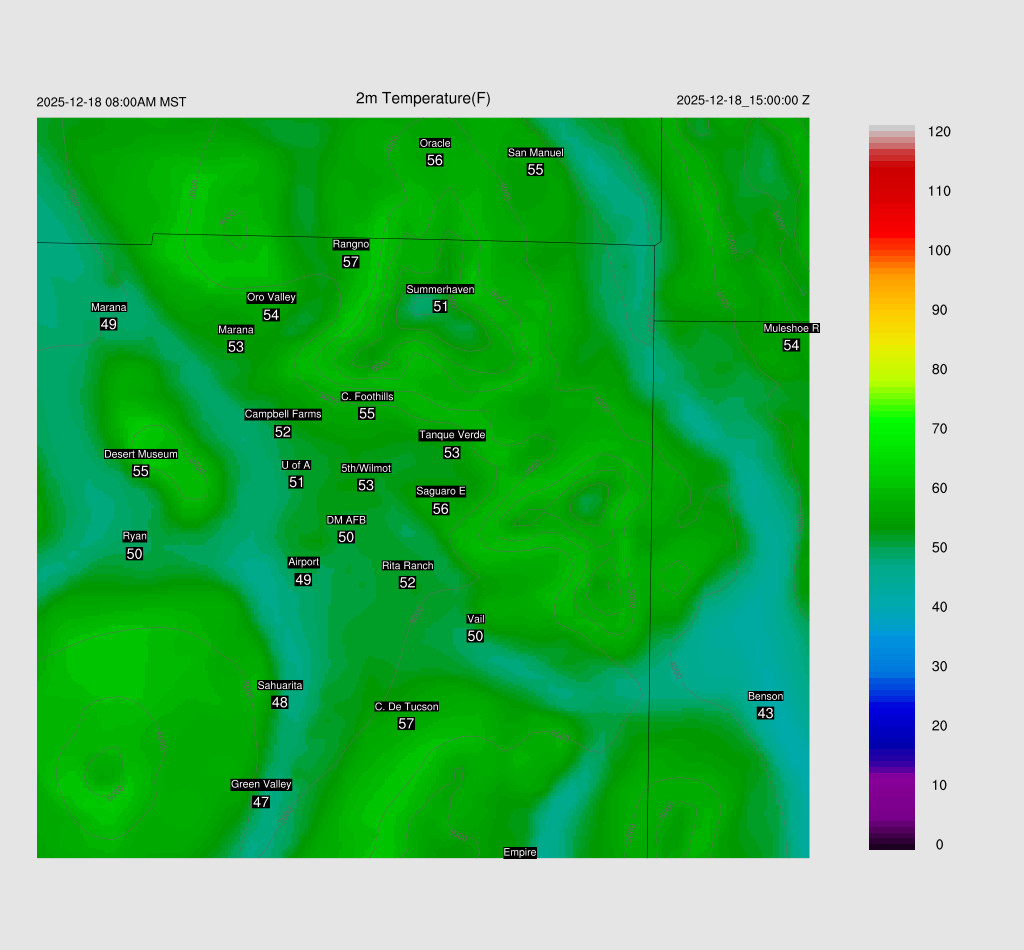The image size is (1024, 950).
Task: Select the DM AFB station marker
Action: tap(346, 520)
